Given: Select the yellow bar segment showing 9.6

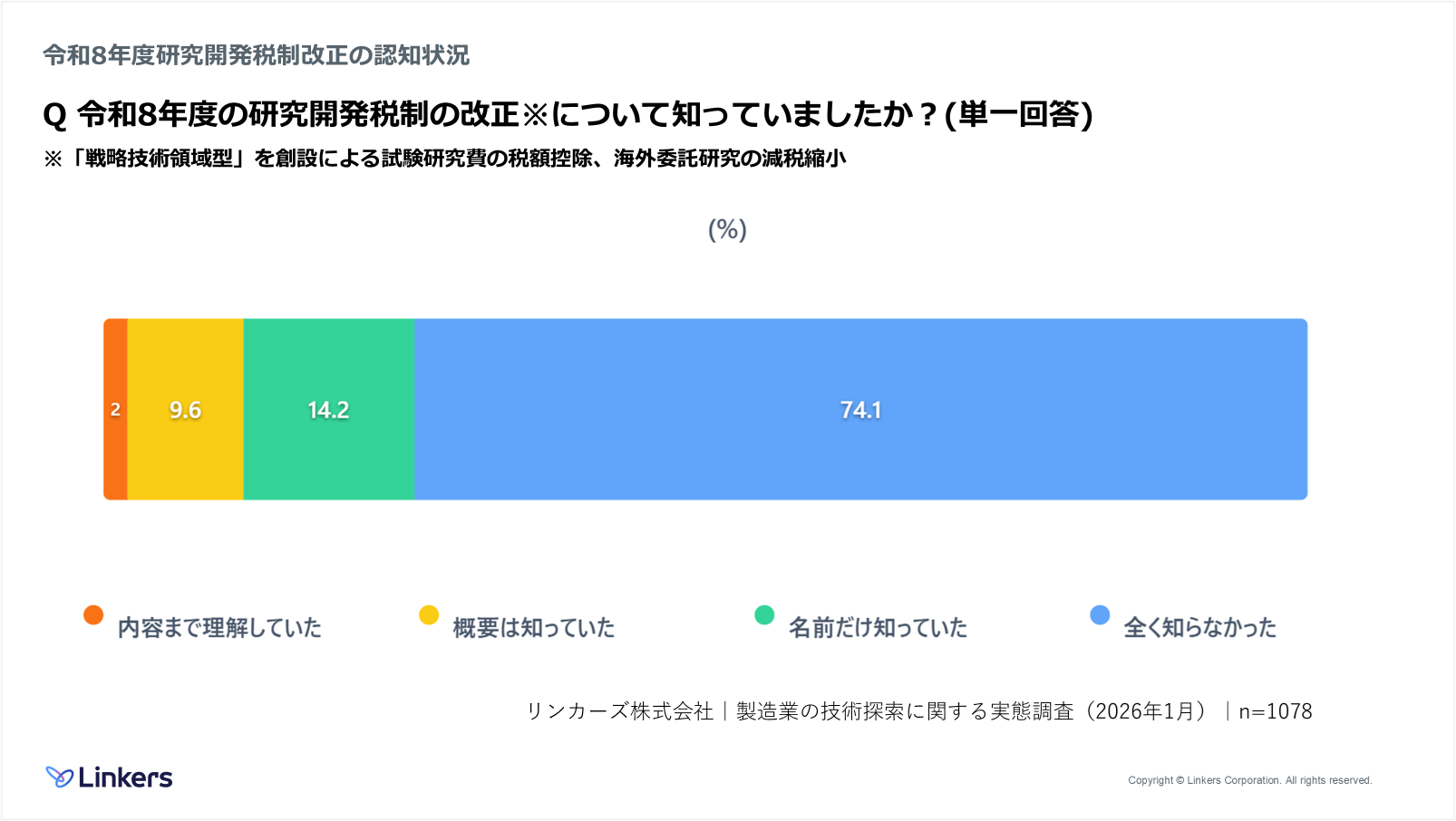Looking at the screenshot, I should pyautogui.click(x=185, y=410).
